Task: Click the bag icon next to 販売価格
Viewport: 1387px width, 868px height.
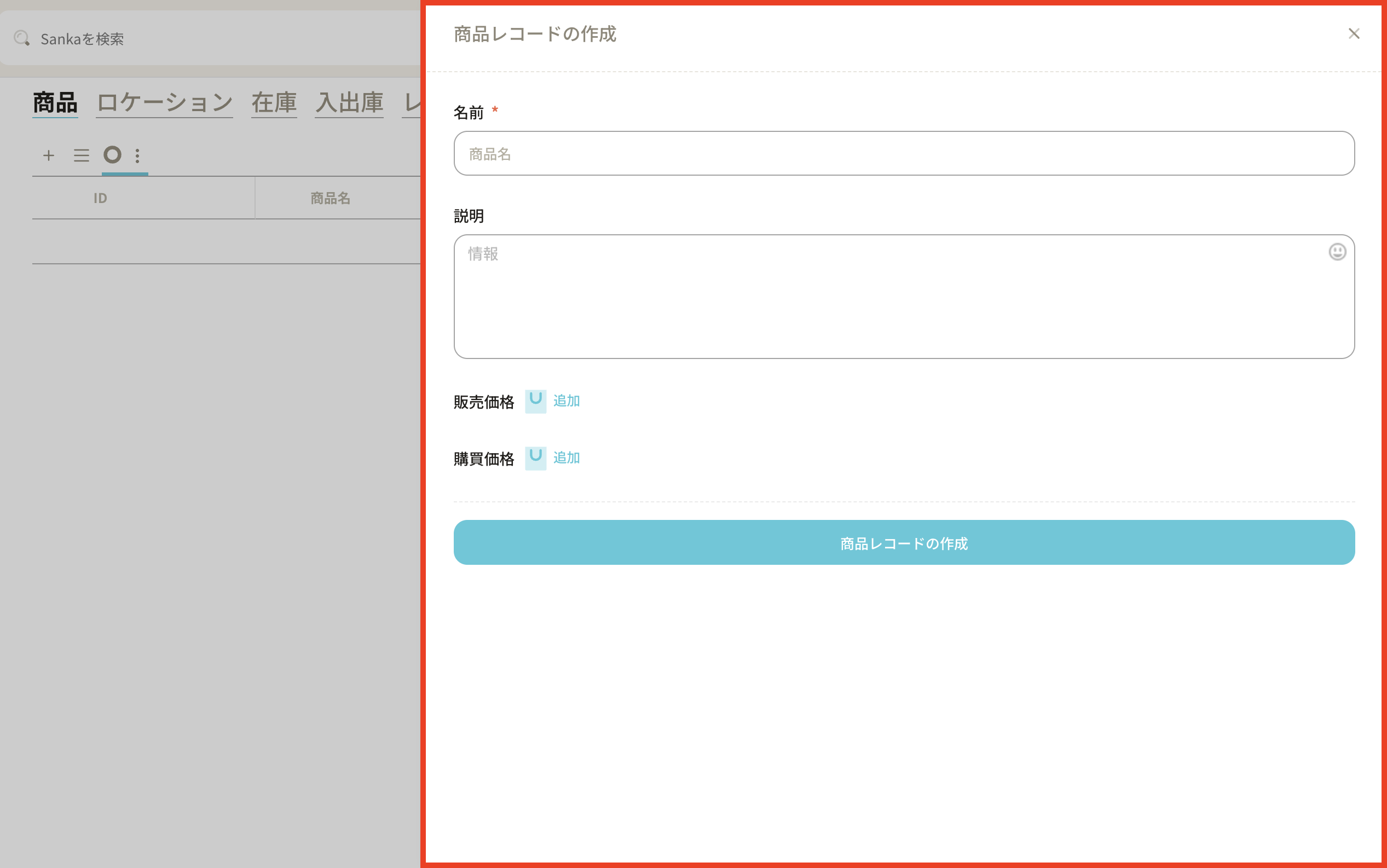Action: (535, 401)
